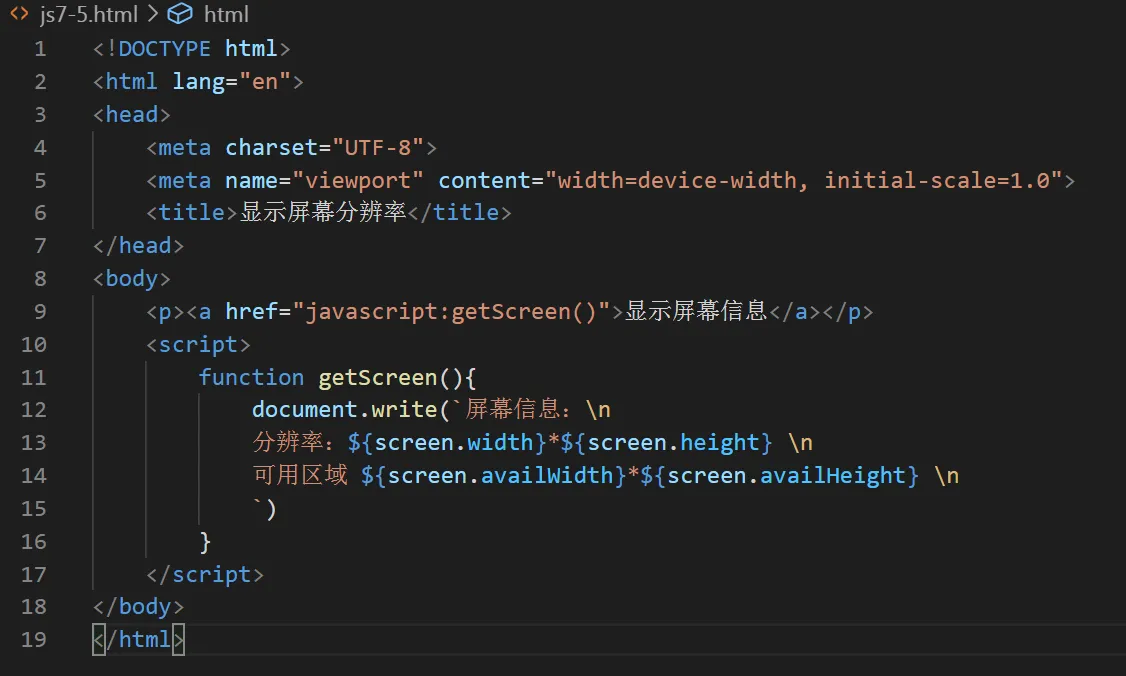Open the html symbol breadcrumb item

pyautogui.click(x=226, y=14)
